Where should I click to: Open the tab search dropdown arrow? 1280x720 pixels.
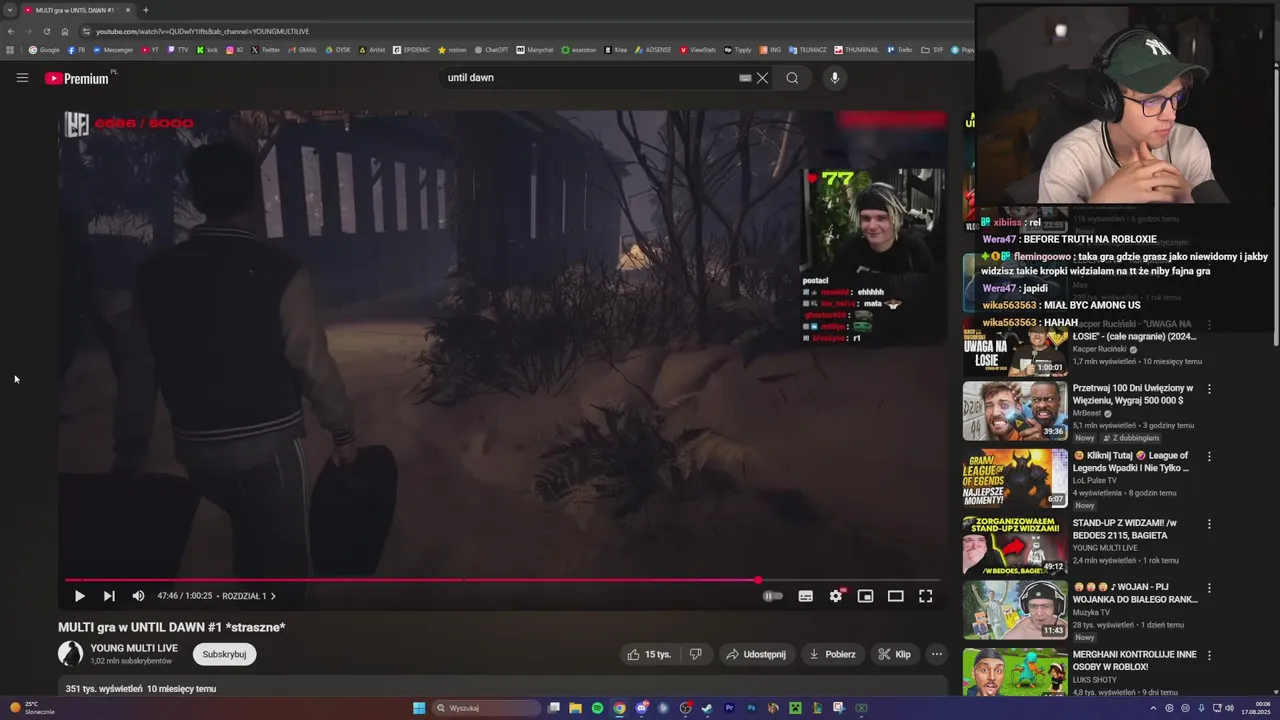[x=9, y=10]
